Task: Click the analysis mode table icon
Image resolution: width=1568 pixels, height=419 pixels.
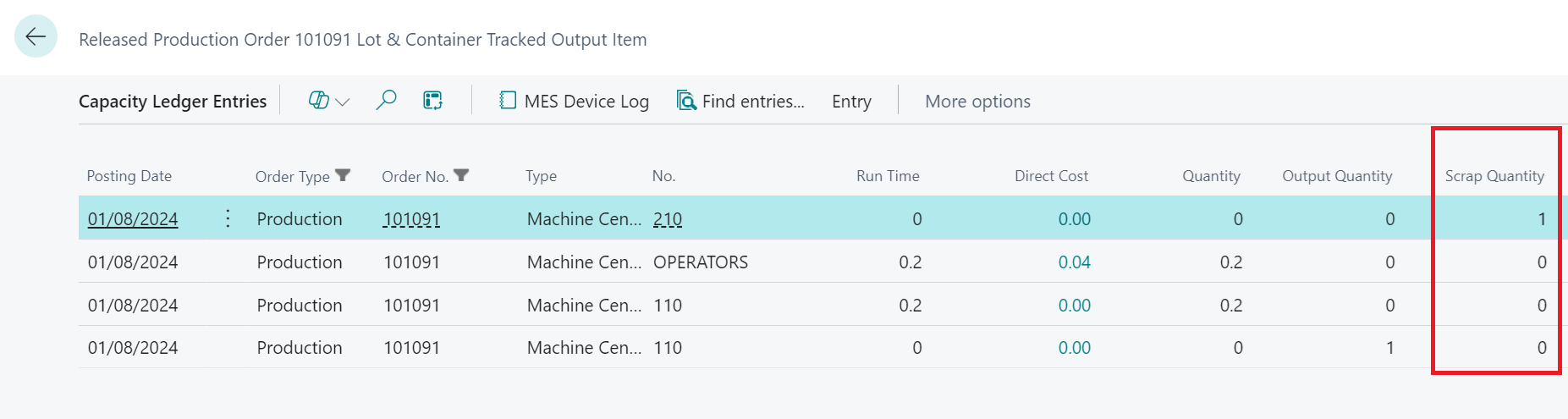Action: click(x=432, y=101)
